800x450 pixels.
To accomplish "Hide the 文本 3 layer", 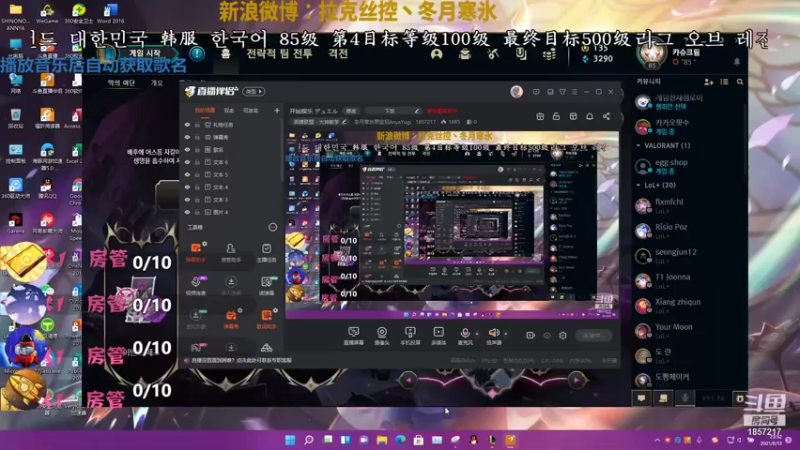I will coord(187,199).
